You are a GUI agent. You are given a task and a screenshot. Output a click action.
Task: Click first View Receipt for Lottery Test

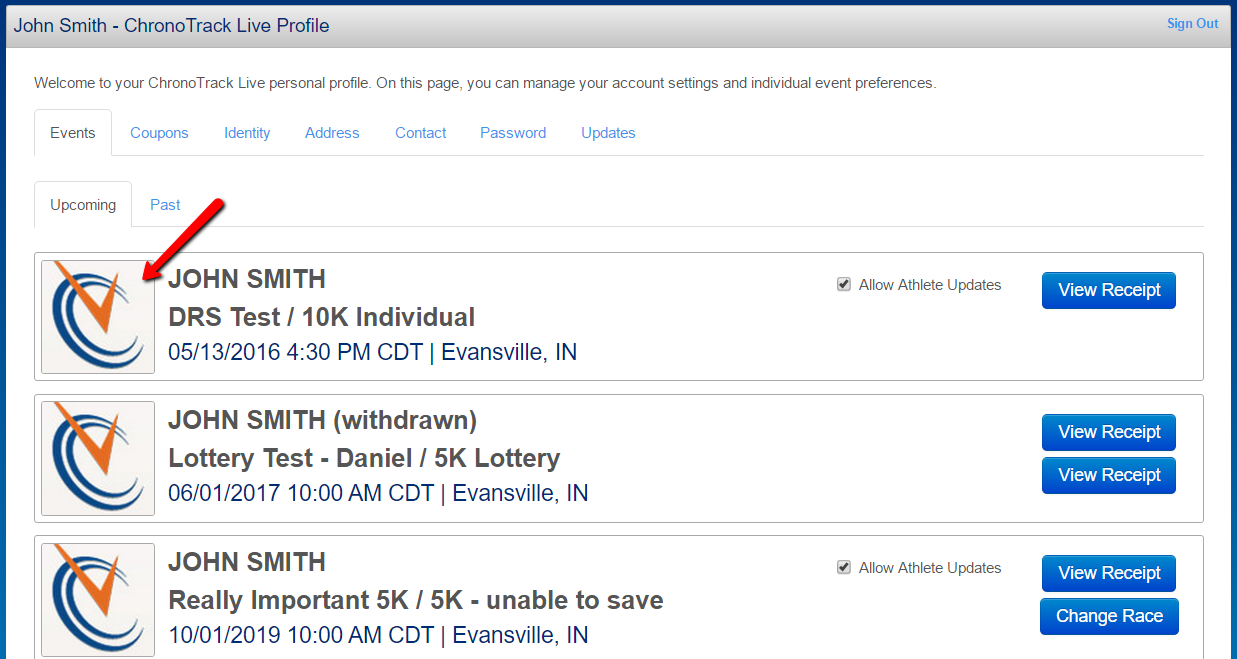[x=1109, y=432]
